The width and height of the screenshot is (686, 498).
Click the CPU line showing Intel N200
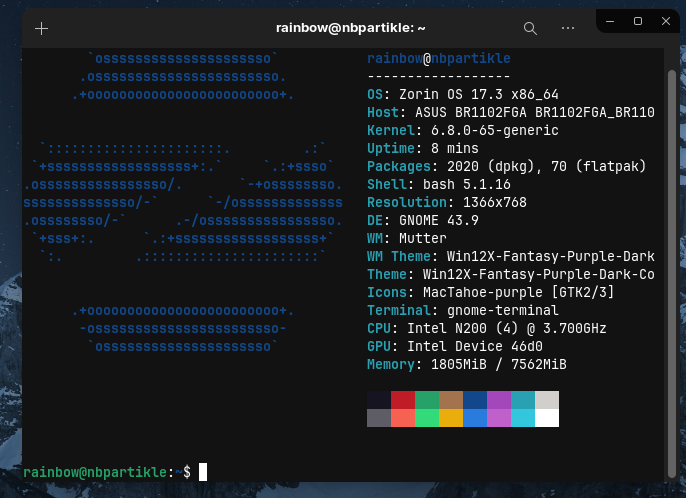point(486,328)
